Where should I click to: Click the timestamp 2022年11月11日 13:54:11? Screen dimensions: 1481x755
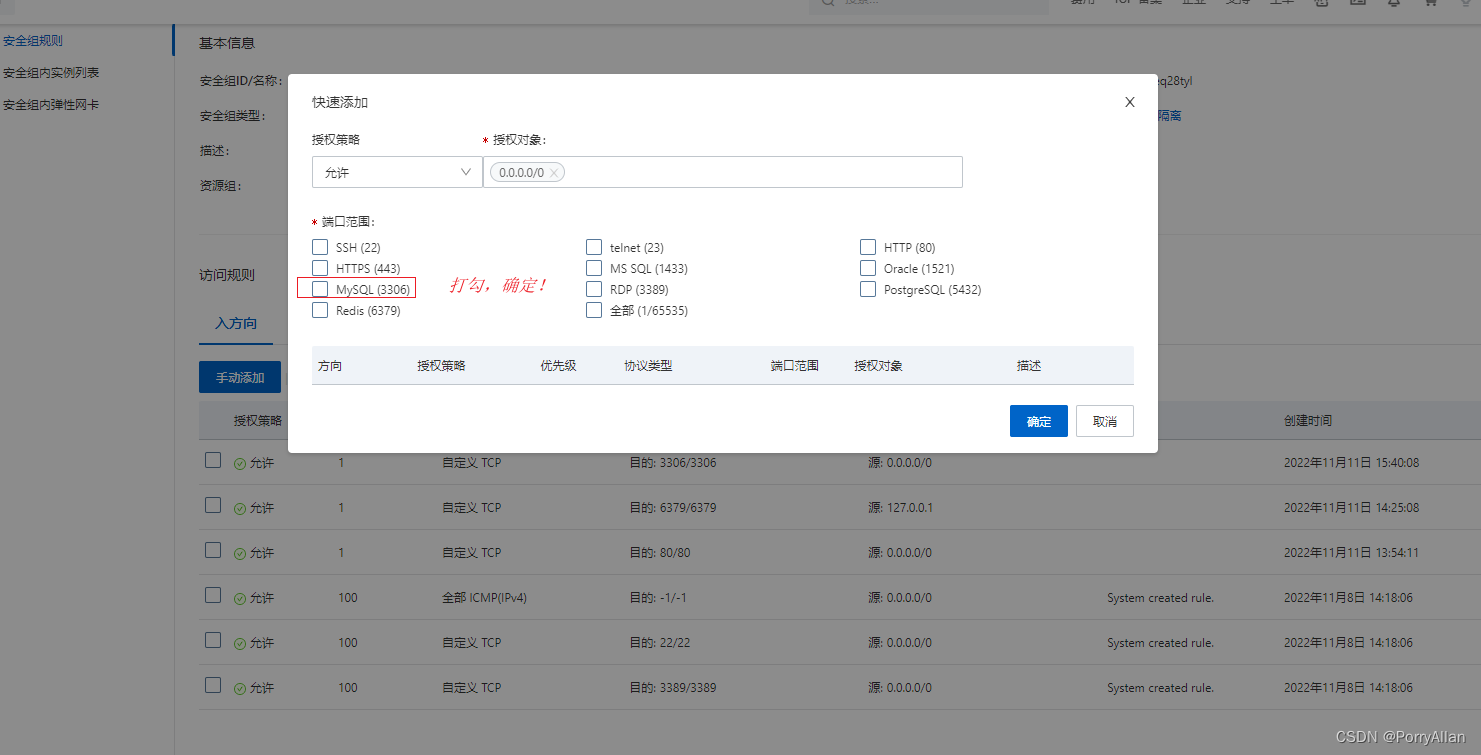pos(1352,553)
